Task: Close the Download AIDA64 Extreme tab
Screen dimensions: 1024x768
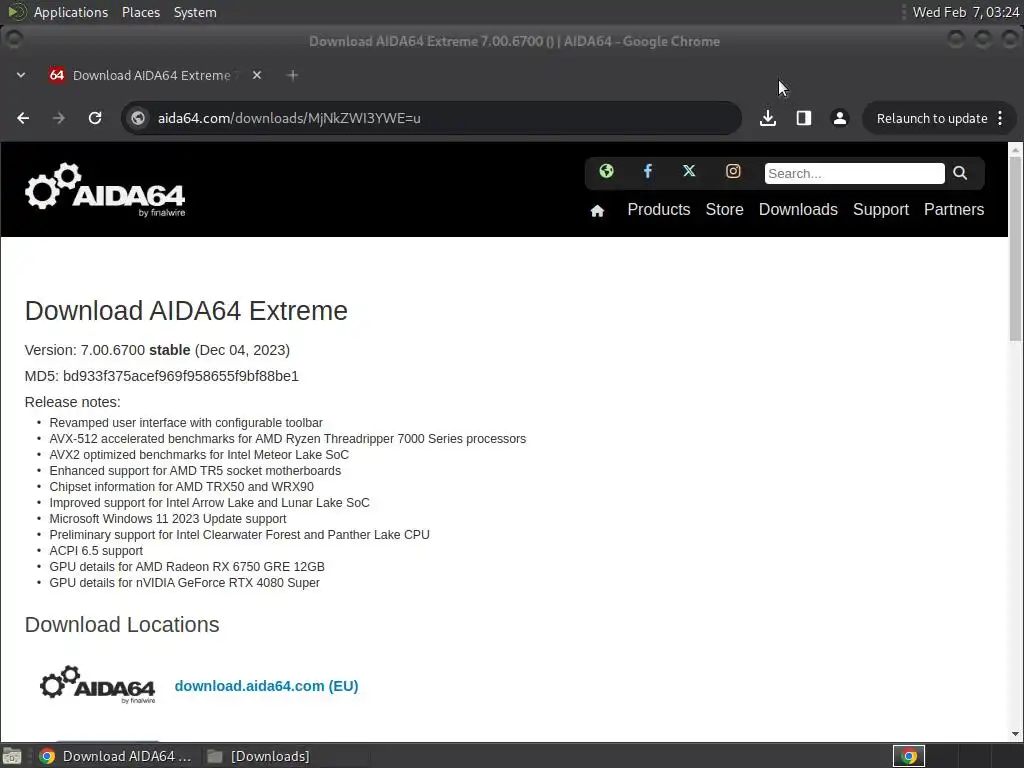Action: (x=257, y=75)
